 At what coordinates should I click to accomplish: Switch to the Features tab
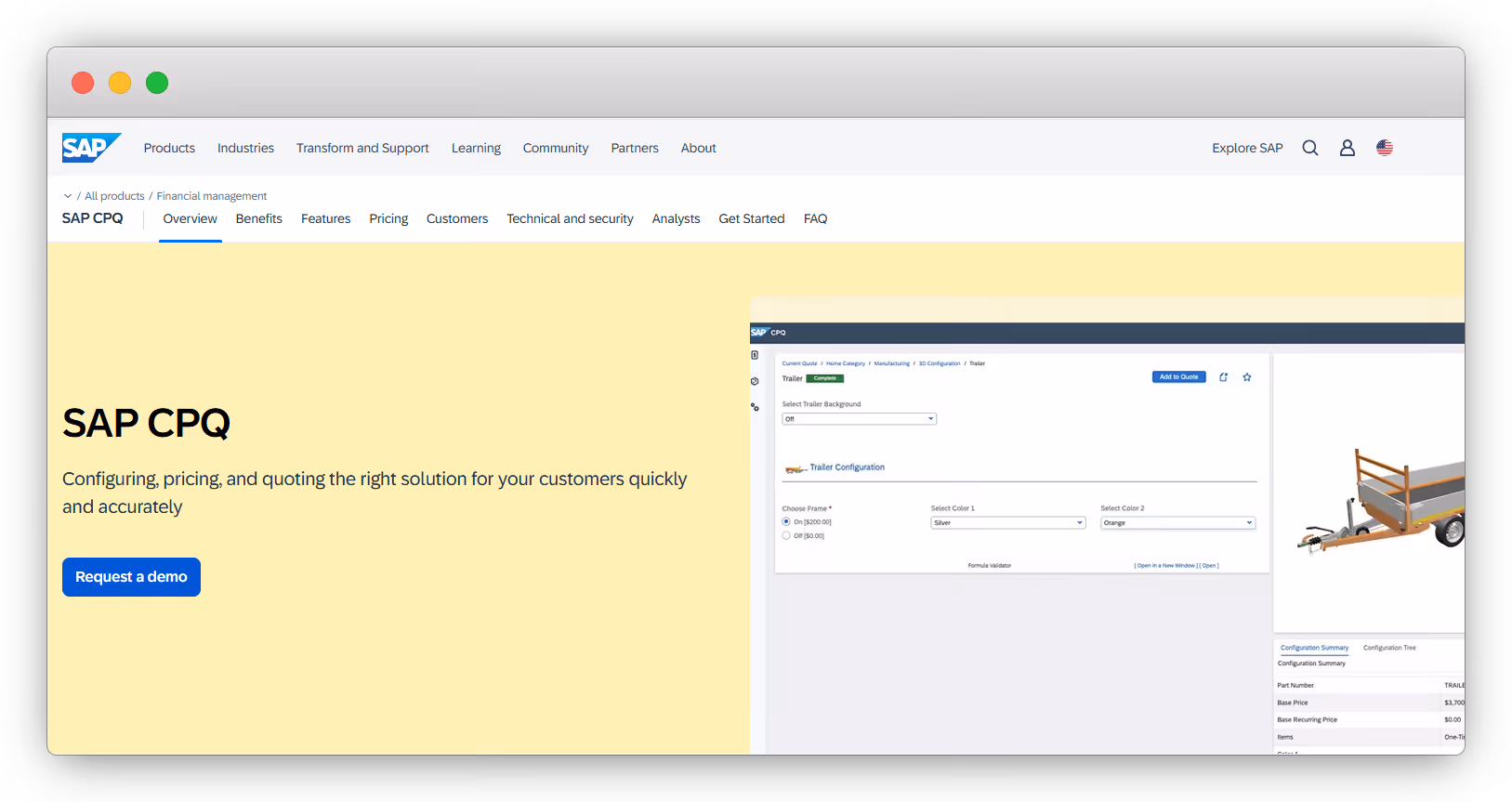[326, 219]
